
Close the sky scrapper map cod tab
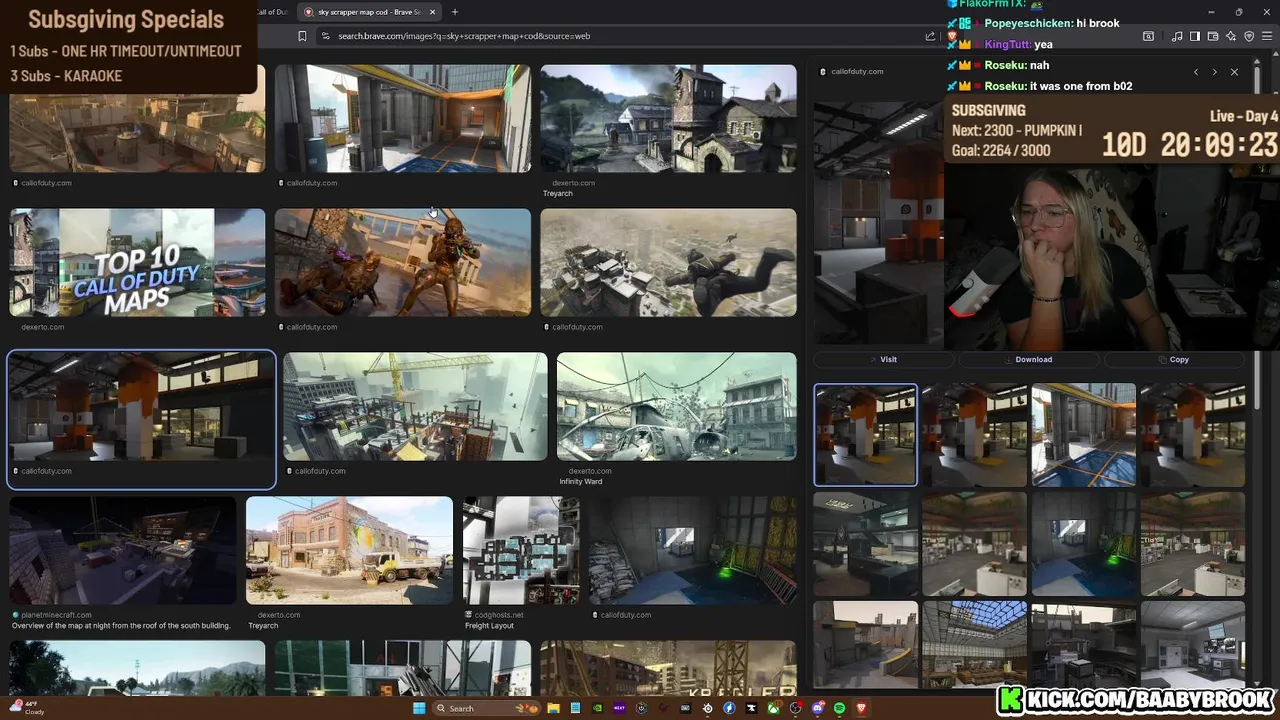[432, 12]
